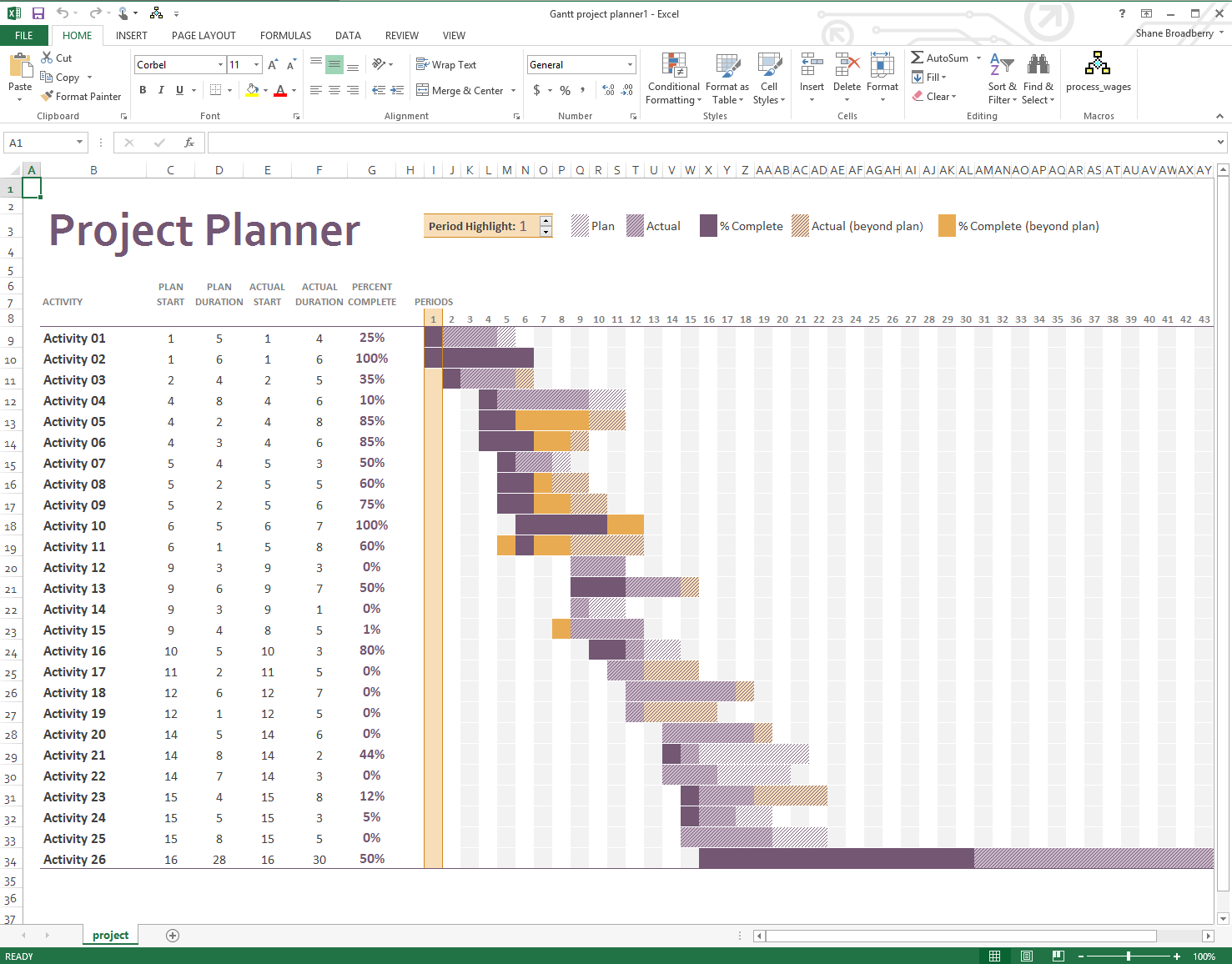Add a new sheet with plus button
1232x964 pixels.
tap(173, 936)
